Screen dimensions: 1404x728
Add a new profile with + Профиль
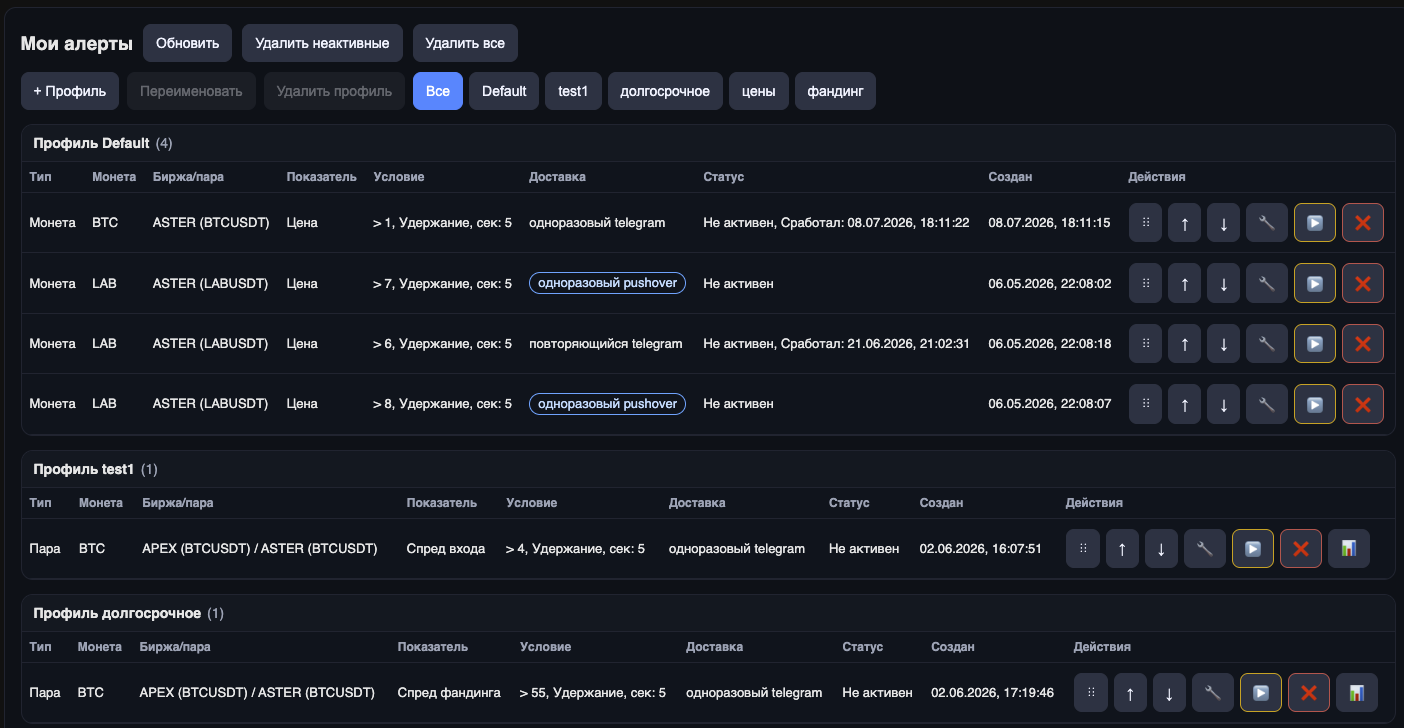[x=70, y=91]
